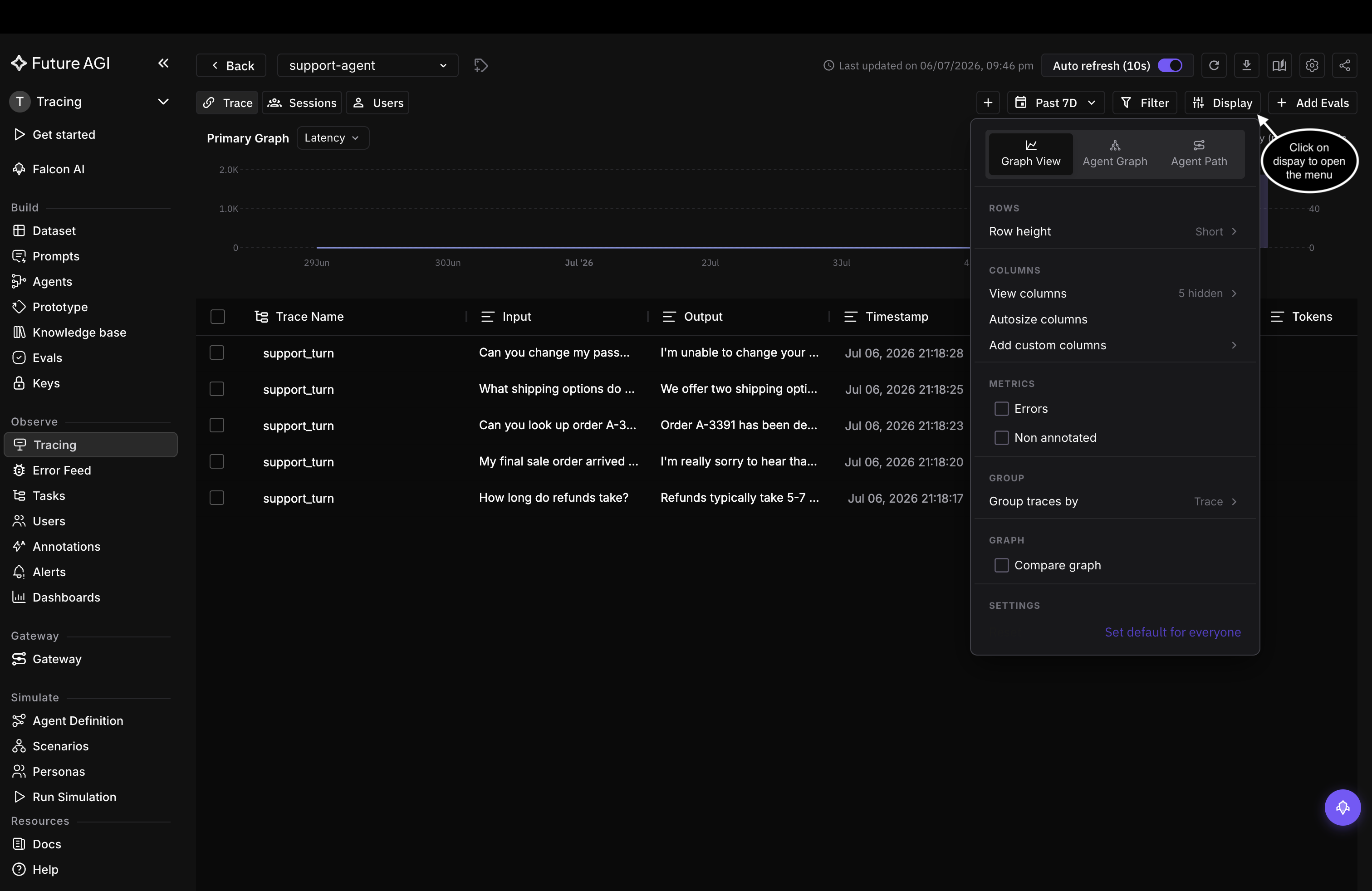Collapse the sidebar with the double-chevron icon
This screenshot has width=1372, height=891.
tap(163, 63)
